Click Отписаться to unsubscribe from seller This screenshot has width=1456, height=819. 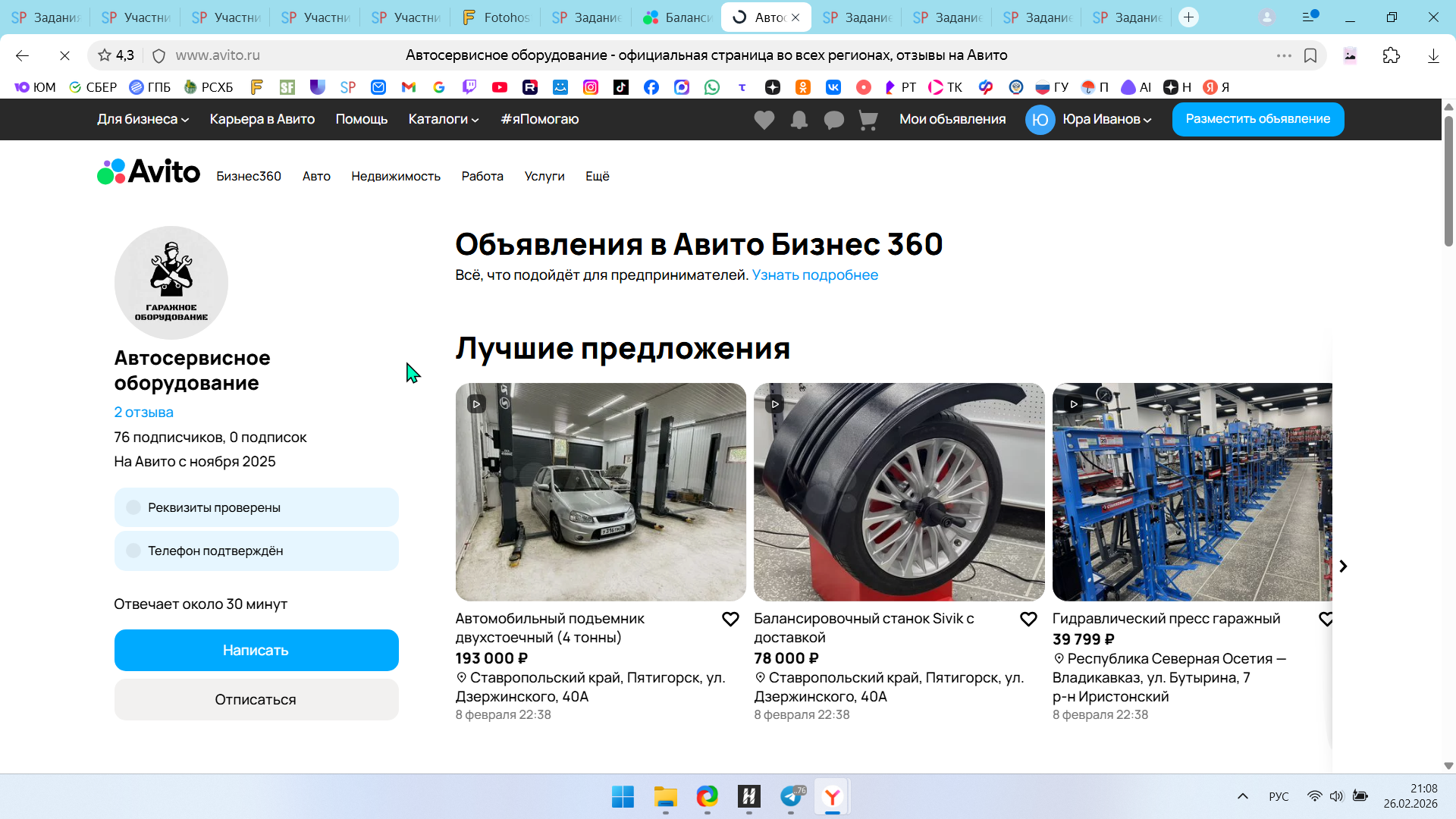256,699
